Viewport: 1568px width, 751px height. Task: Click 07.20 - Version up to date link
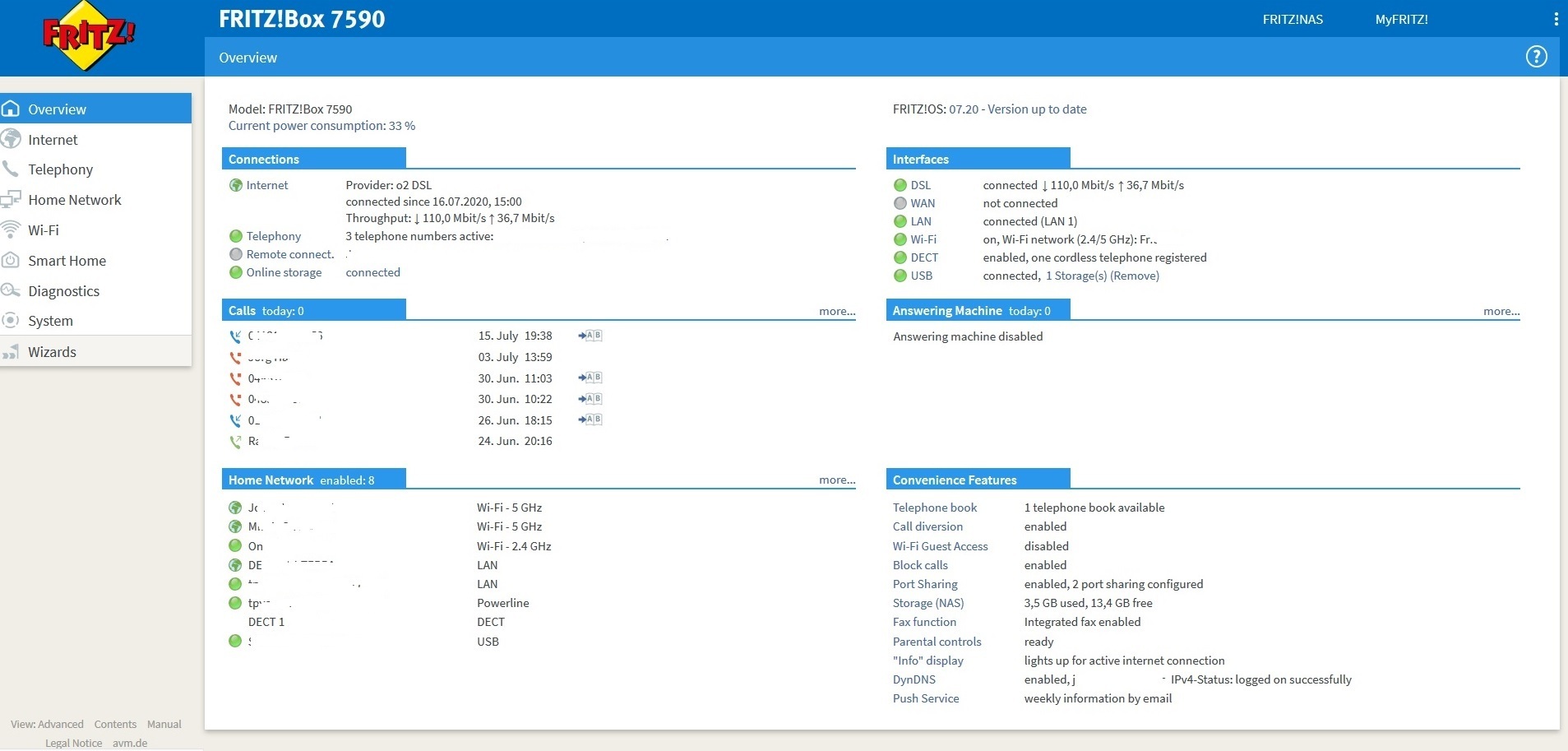[1018, 109]
